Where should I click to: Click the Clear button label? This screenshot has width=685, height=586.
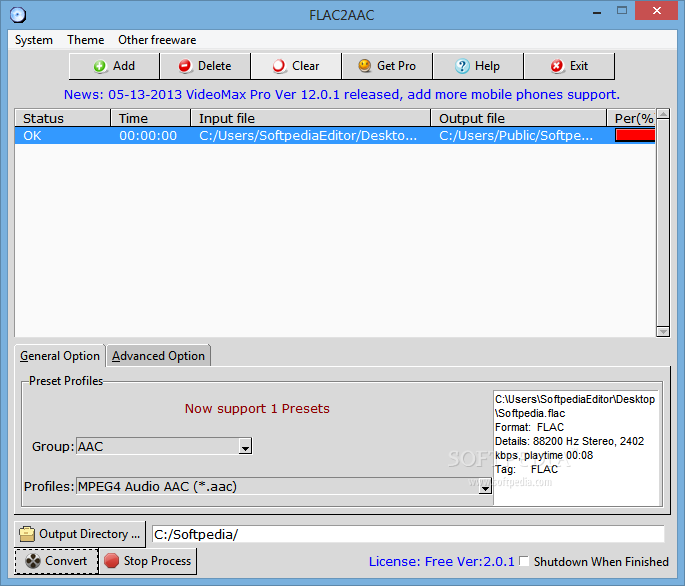click(306, 66)
